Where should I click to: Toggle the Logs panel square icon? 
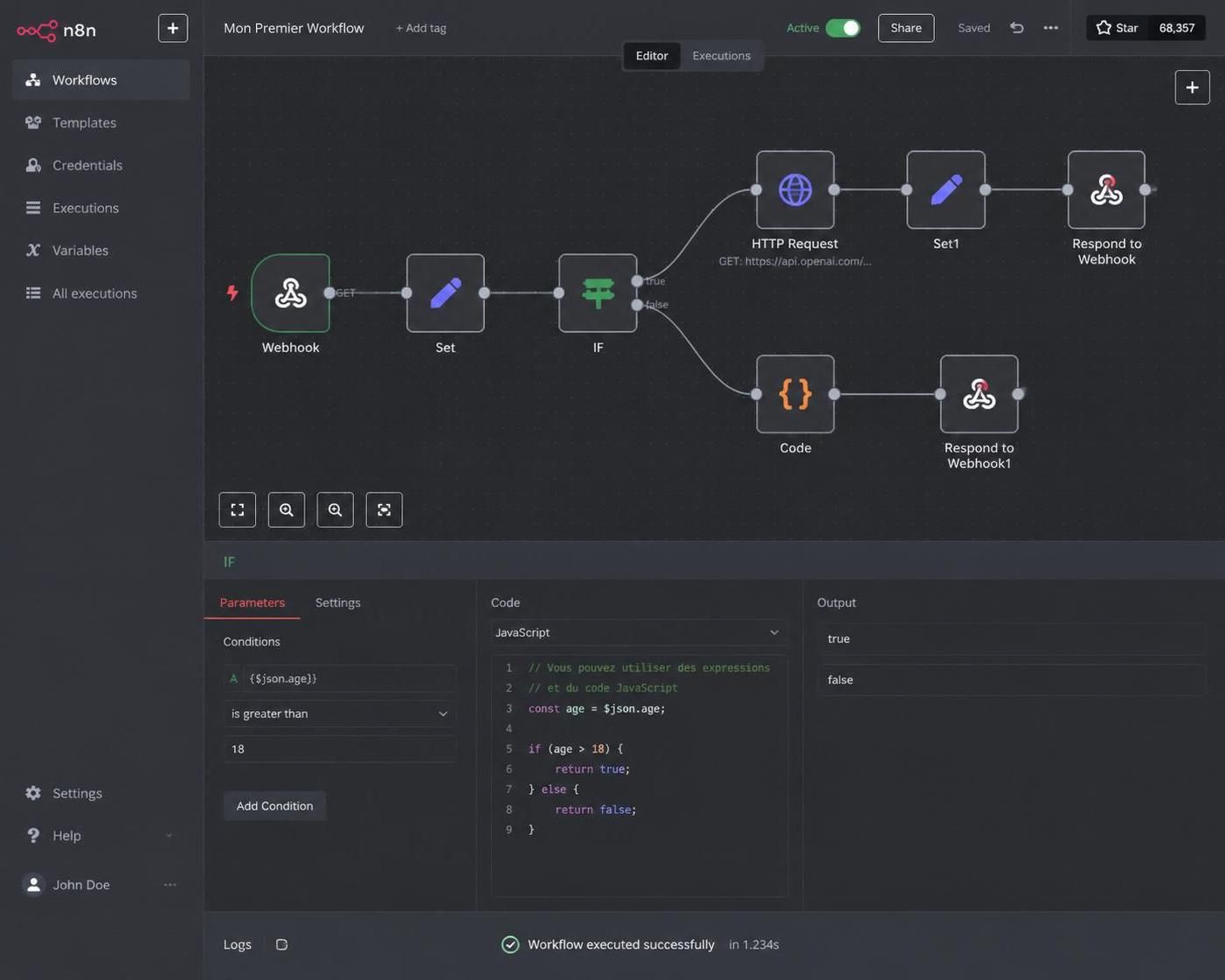point(281,945)
